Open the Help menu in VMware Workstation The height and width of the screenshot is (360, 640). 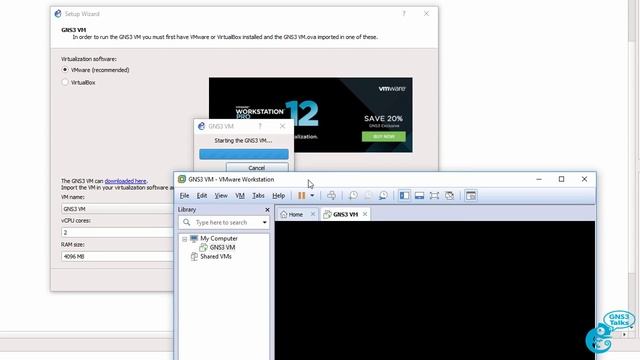pos(278,196)
